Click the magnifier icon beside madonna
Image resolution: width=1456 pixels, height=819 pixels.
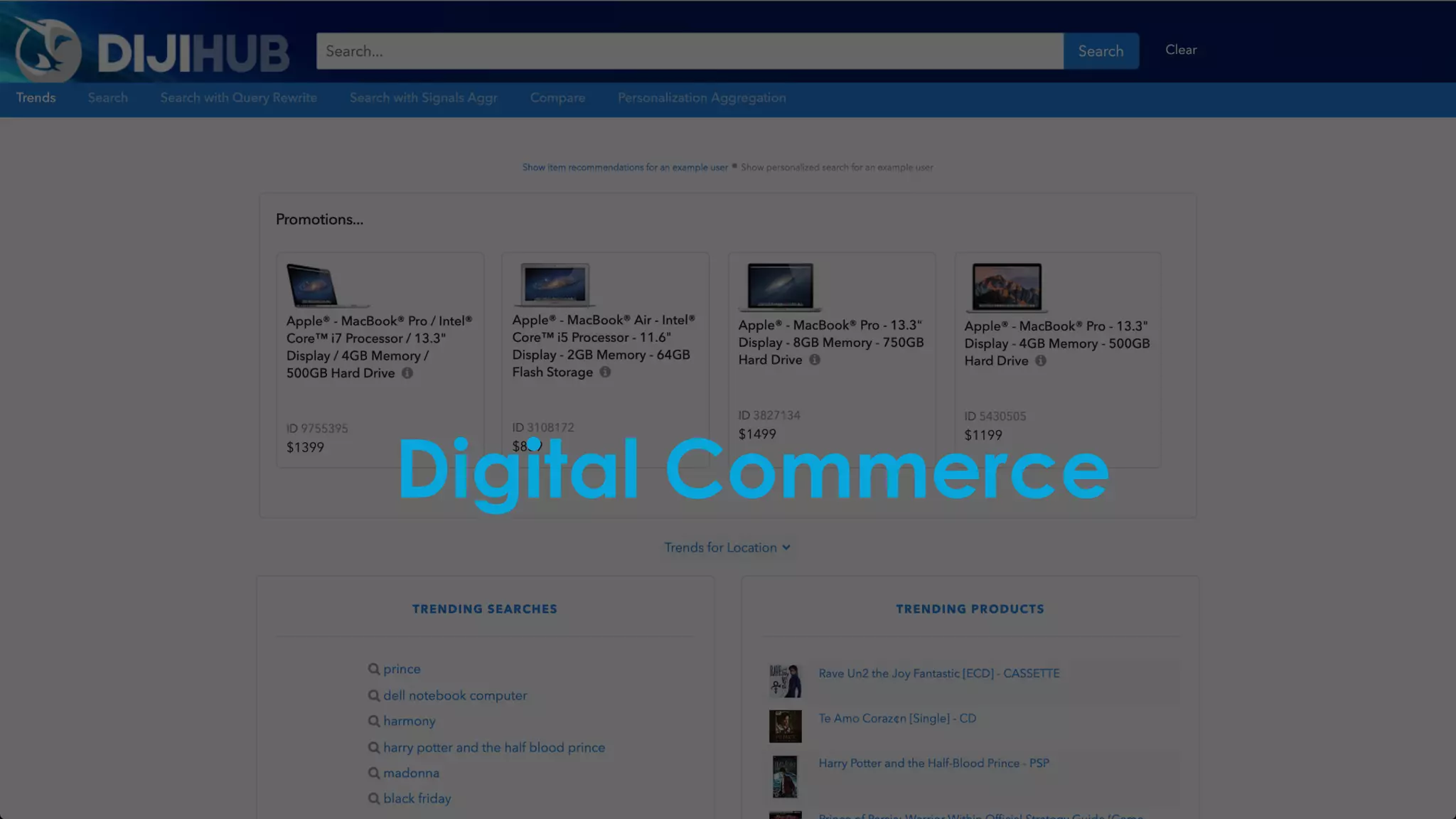[x=374, y=773]
